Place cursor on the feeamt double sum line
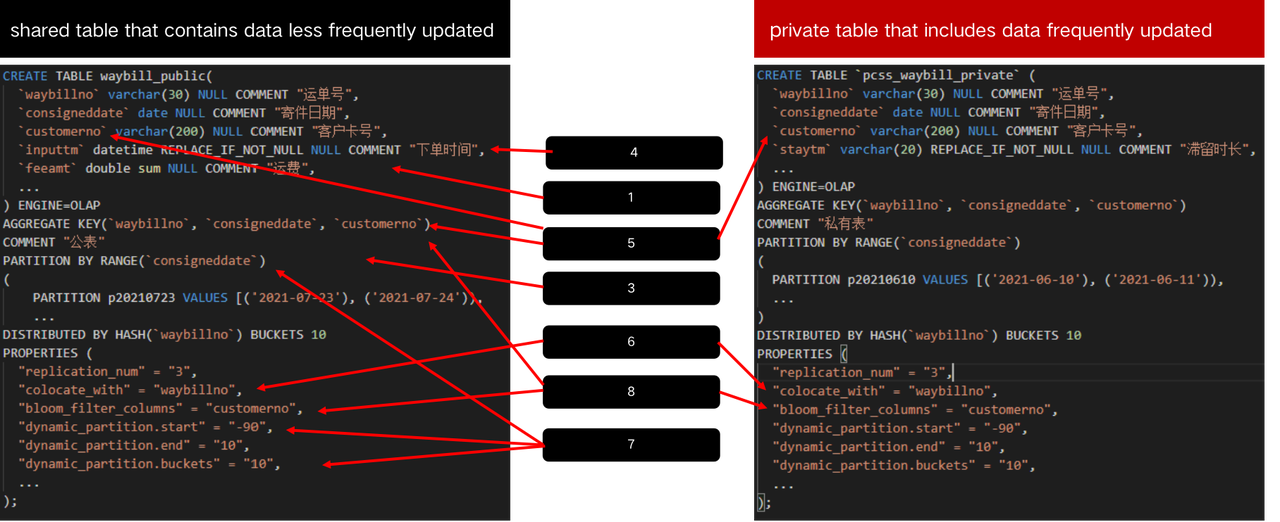The height and width of the screenshot is (522, 1280). coord(165,169)
